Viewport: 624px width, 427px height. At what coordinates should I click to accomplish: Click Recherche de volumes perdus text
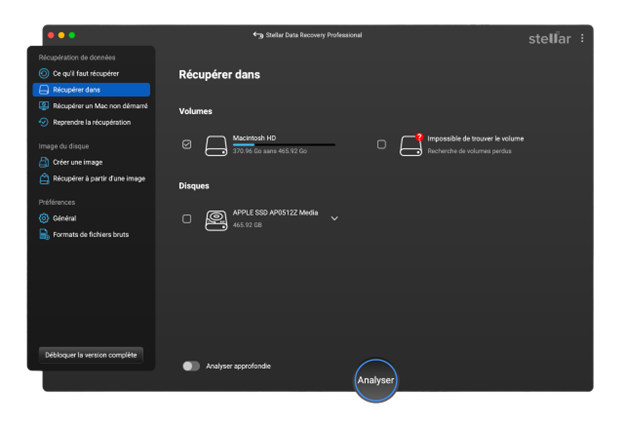click(469, 151)
